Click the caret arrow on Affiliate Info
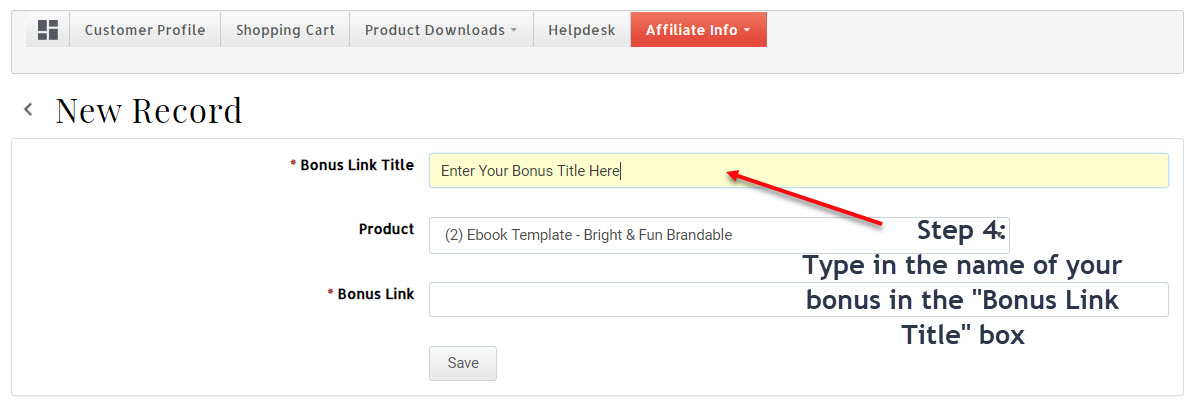1194x404 pixels. 747,30
